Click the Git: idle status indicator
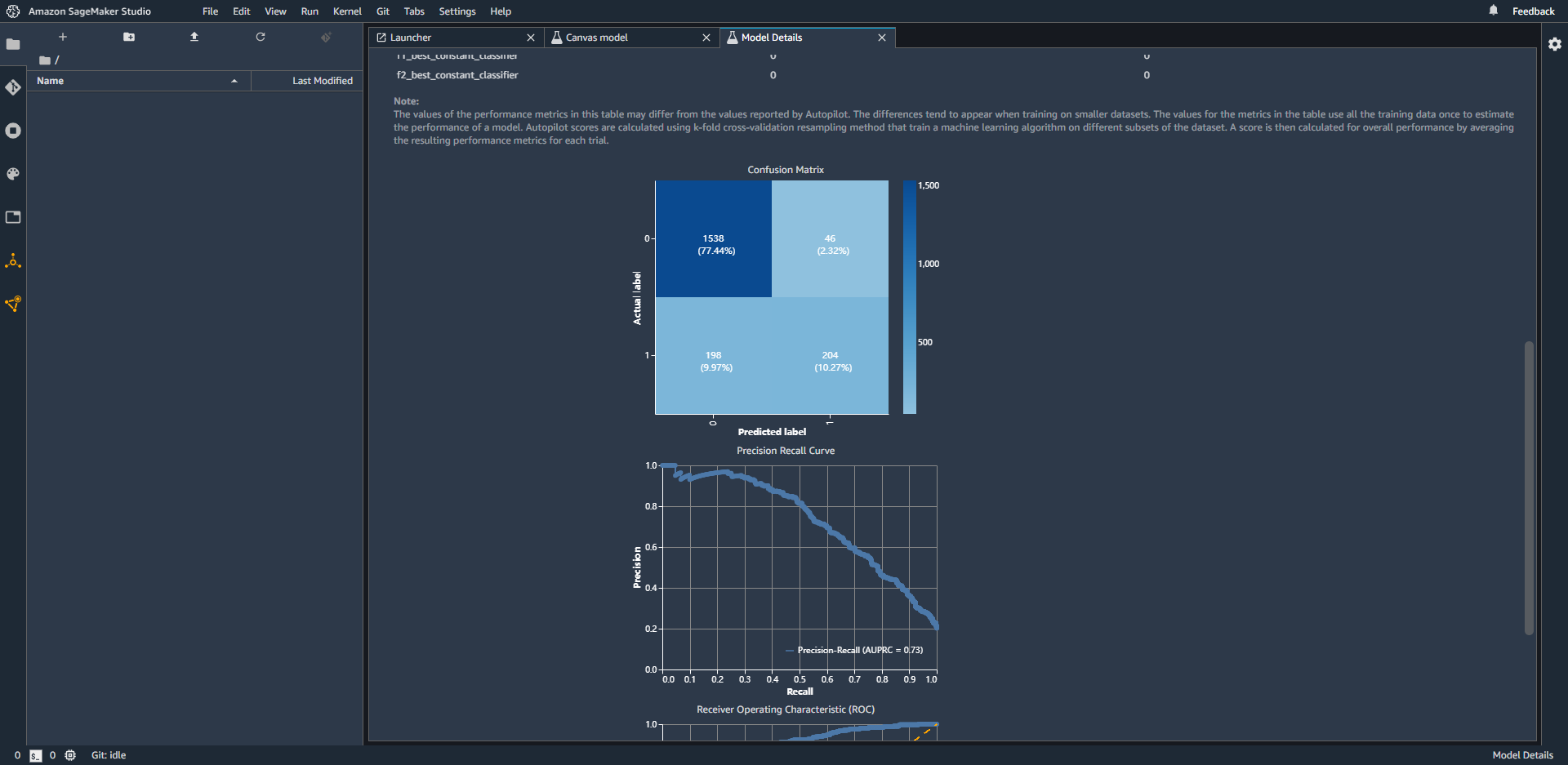 point(108,755)
